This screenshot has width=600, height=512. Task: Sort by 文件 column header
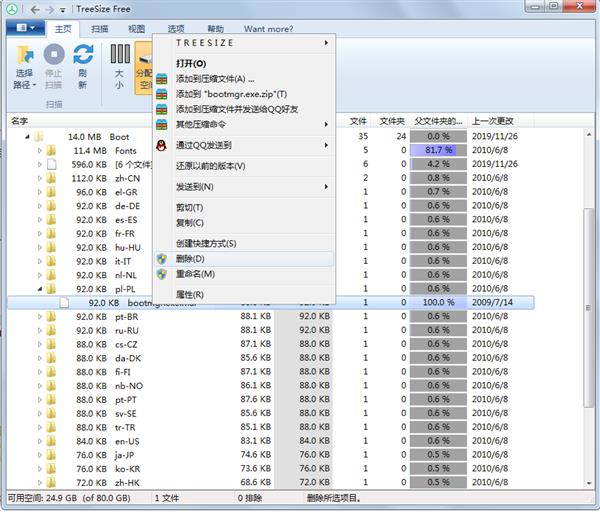(358, 121)
